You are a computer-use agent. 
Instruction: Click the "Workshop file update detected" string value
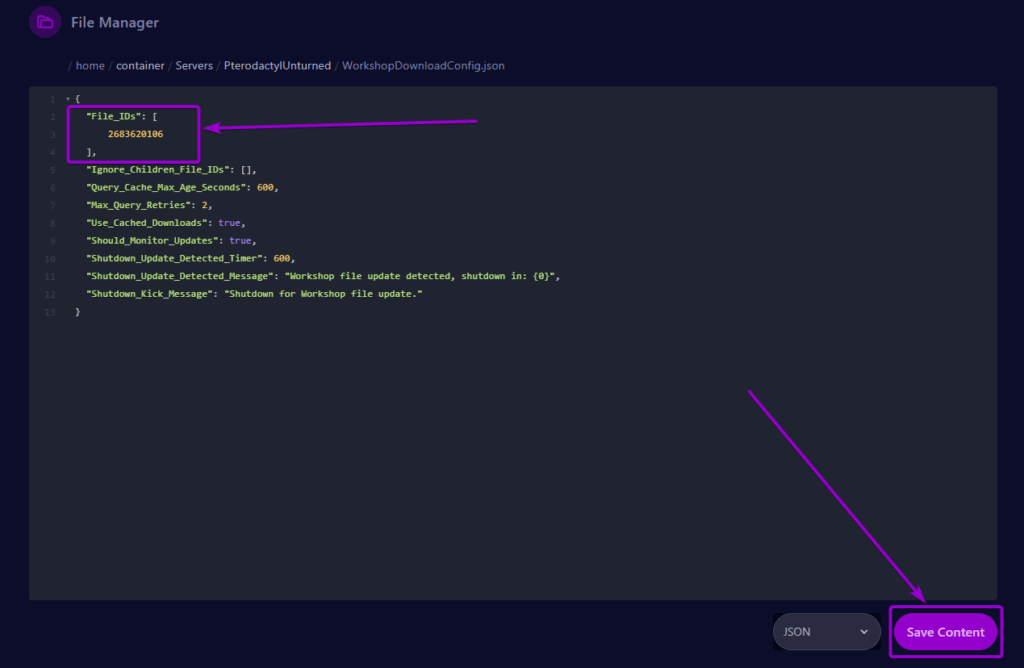tap(422, 276)
